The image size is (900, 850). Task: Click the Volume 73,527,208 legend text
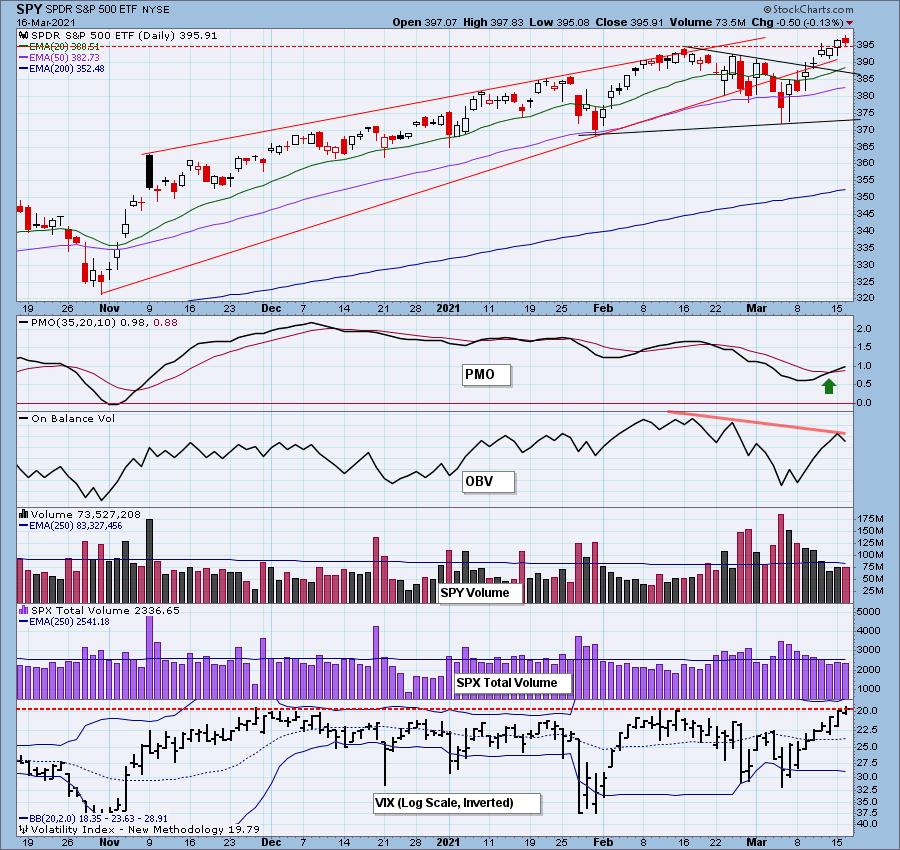(86, 514)
